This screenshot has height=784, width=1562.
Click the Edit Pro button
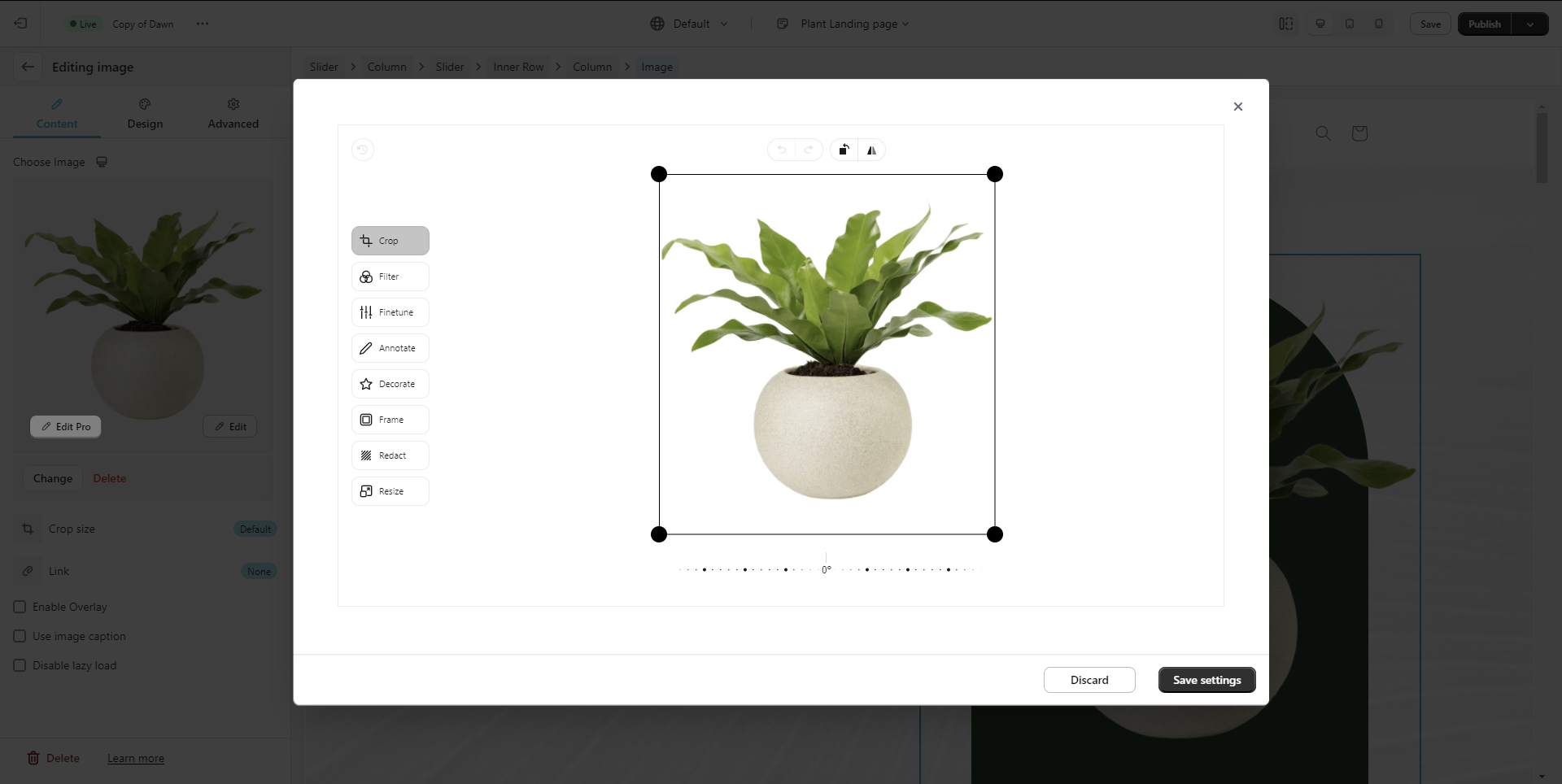[66, 426]
